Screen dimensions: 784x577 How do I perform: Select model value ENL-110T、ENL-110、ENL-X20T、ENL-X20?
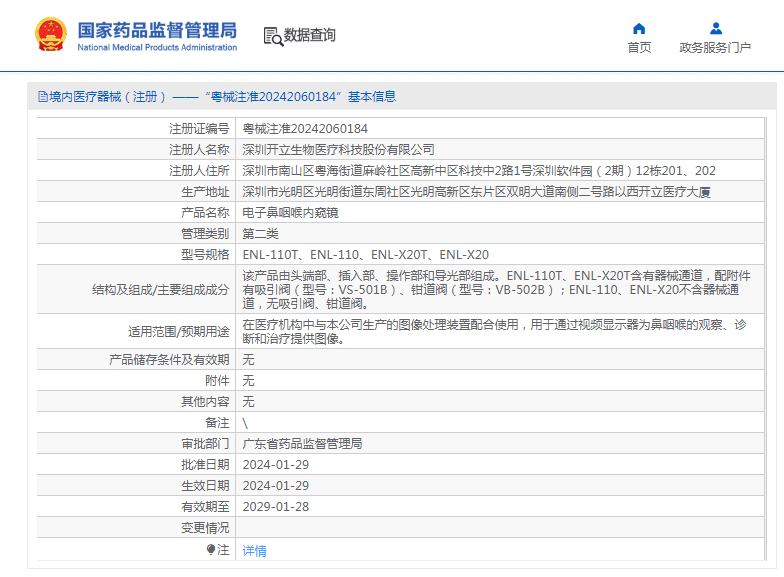(x=366, y=254)
